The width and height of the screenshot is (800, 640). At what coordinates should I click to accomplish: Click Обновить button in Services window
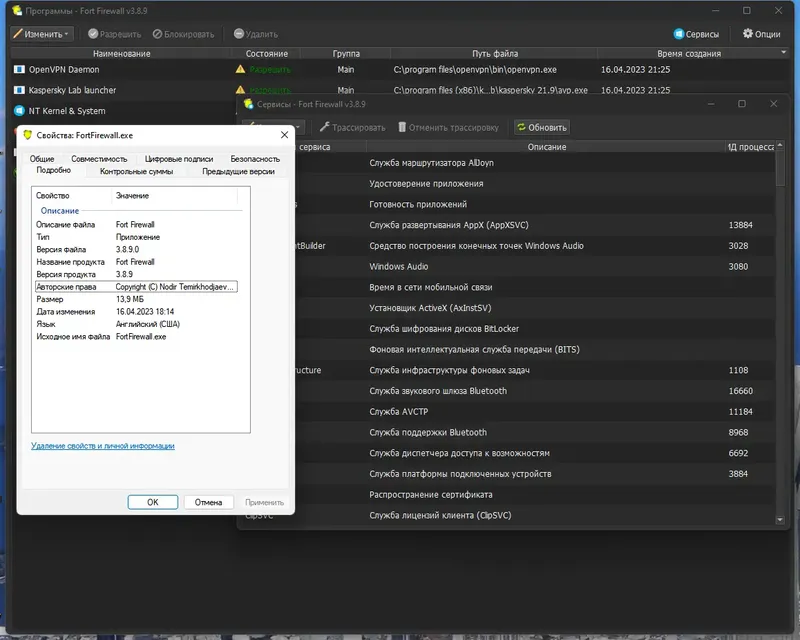(542, 128)
